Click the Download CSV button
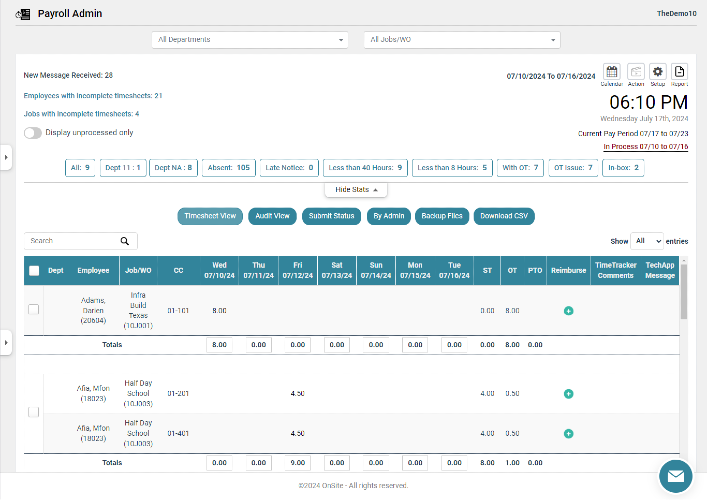The image size is (707, 500). tap(504, 216)
